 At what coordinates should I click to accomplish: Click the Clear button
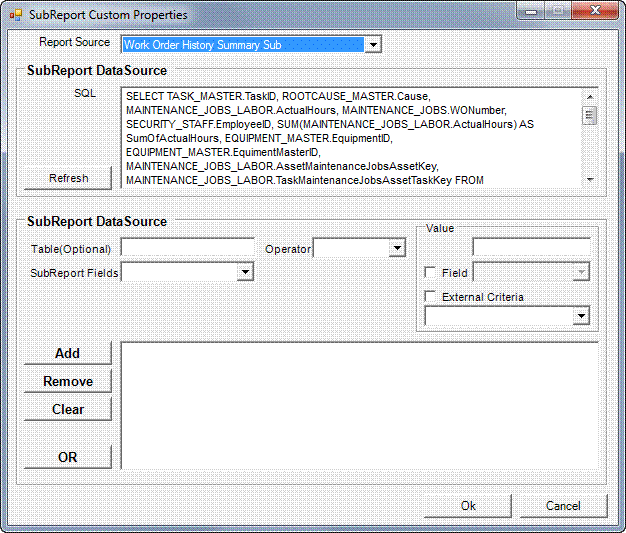pos(68,409)
